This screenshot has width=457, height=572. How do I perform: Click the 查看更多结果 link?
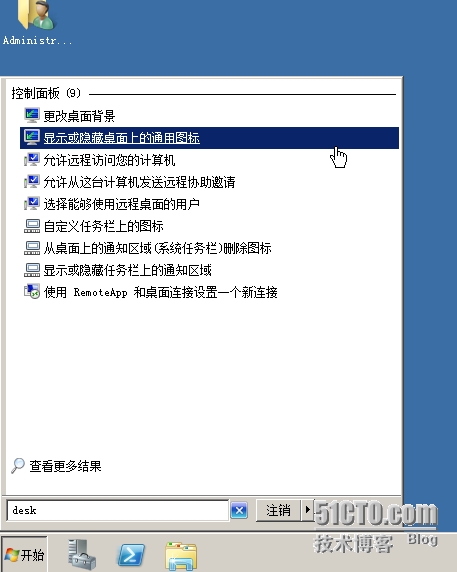(x=65, y=466)
